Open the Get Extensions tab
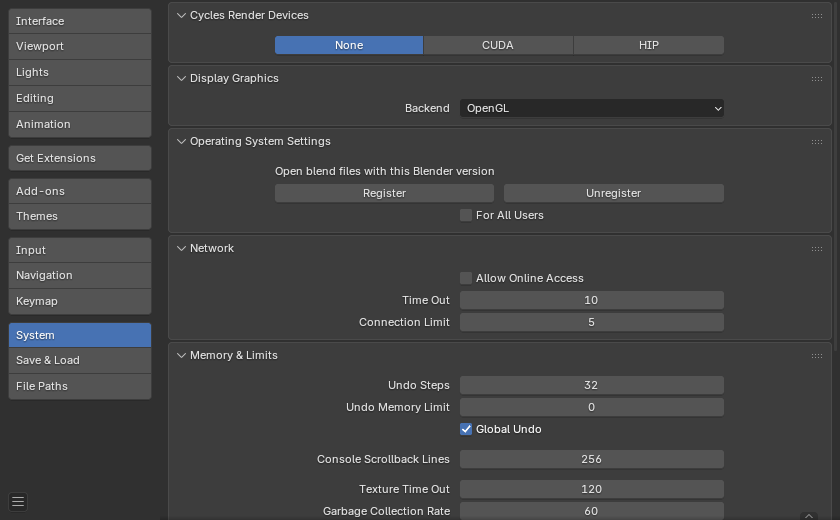Image resolution: width=840 pixels, height=520 pixels. 80,158
